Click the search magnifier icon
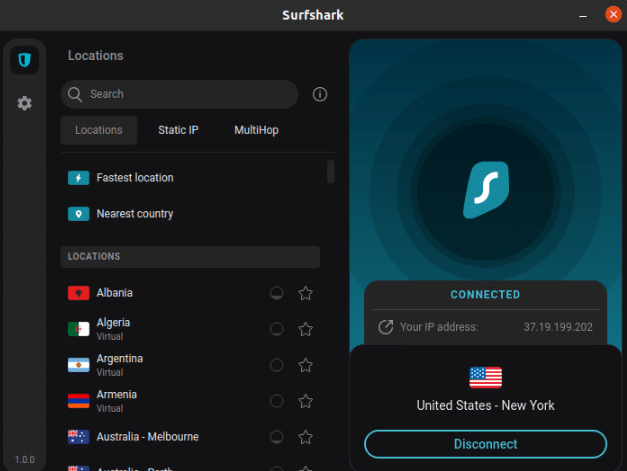Image resolution: width=627 pixels, height=471 pixels. point(75,94)
